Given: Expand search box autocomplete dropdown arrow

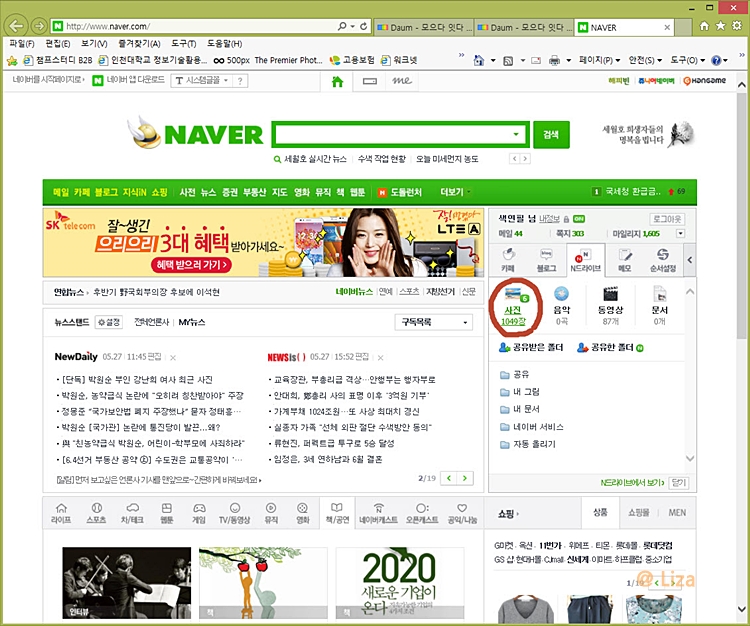Looking at the screenshot, I should point(516,134).
